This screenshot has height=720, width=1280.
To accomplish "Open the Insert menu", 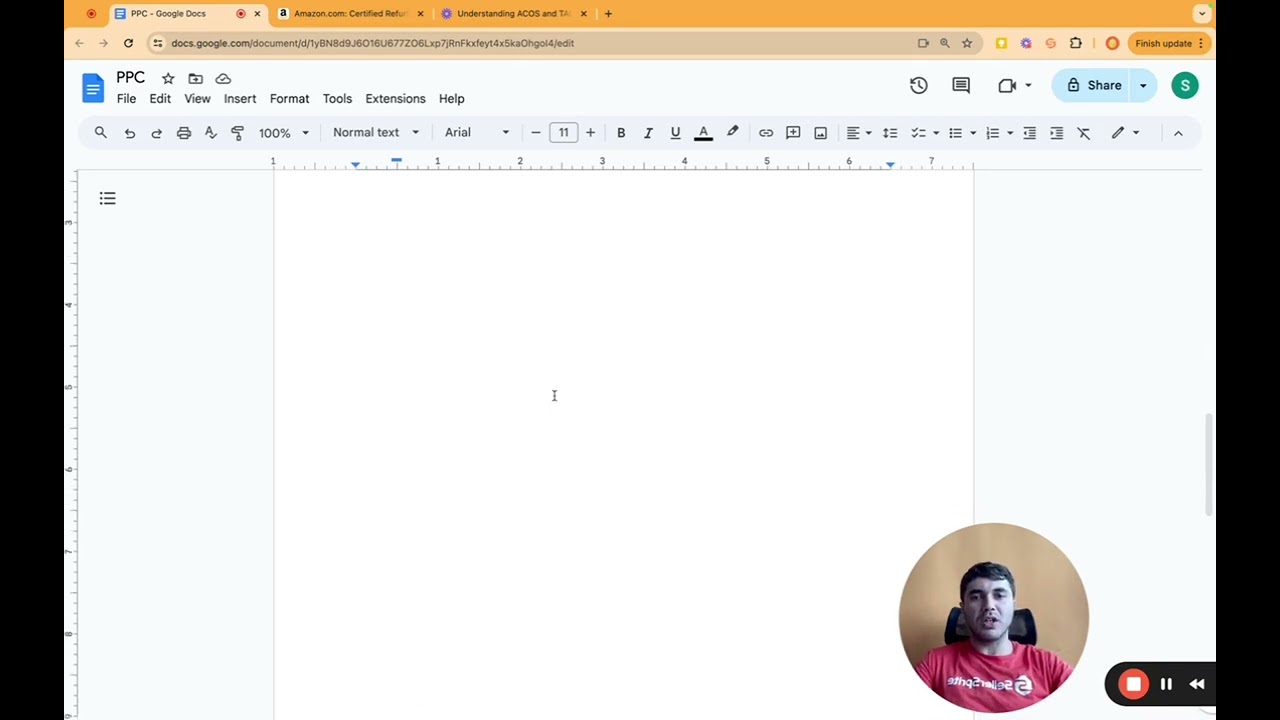I will coord(240,99).
